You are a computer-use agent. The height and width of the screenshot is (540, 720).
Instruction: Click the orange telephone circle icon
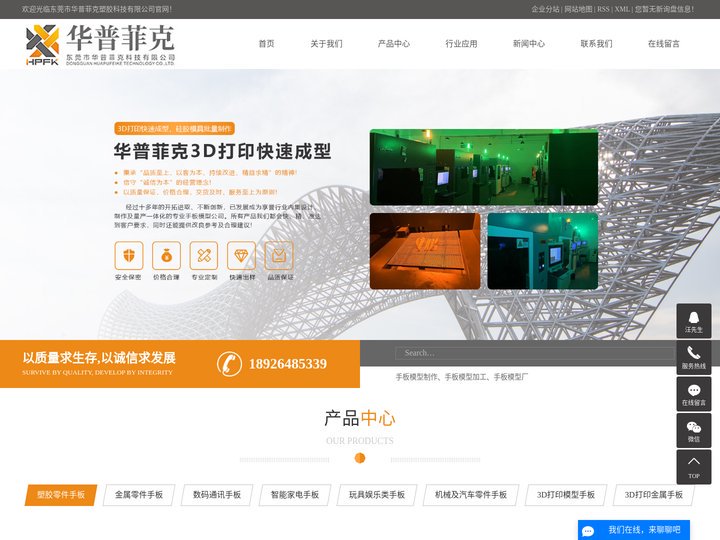tap(229, 364)
